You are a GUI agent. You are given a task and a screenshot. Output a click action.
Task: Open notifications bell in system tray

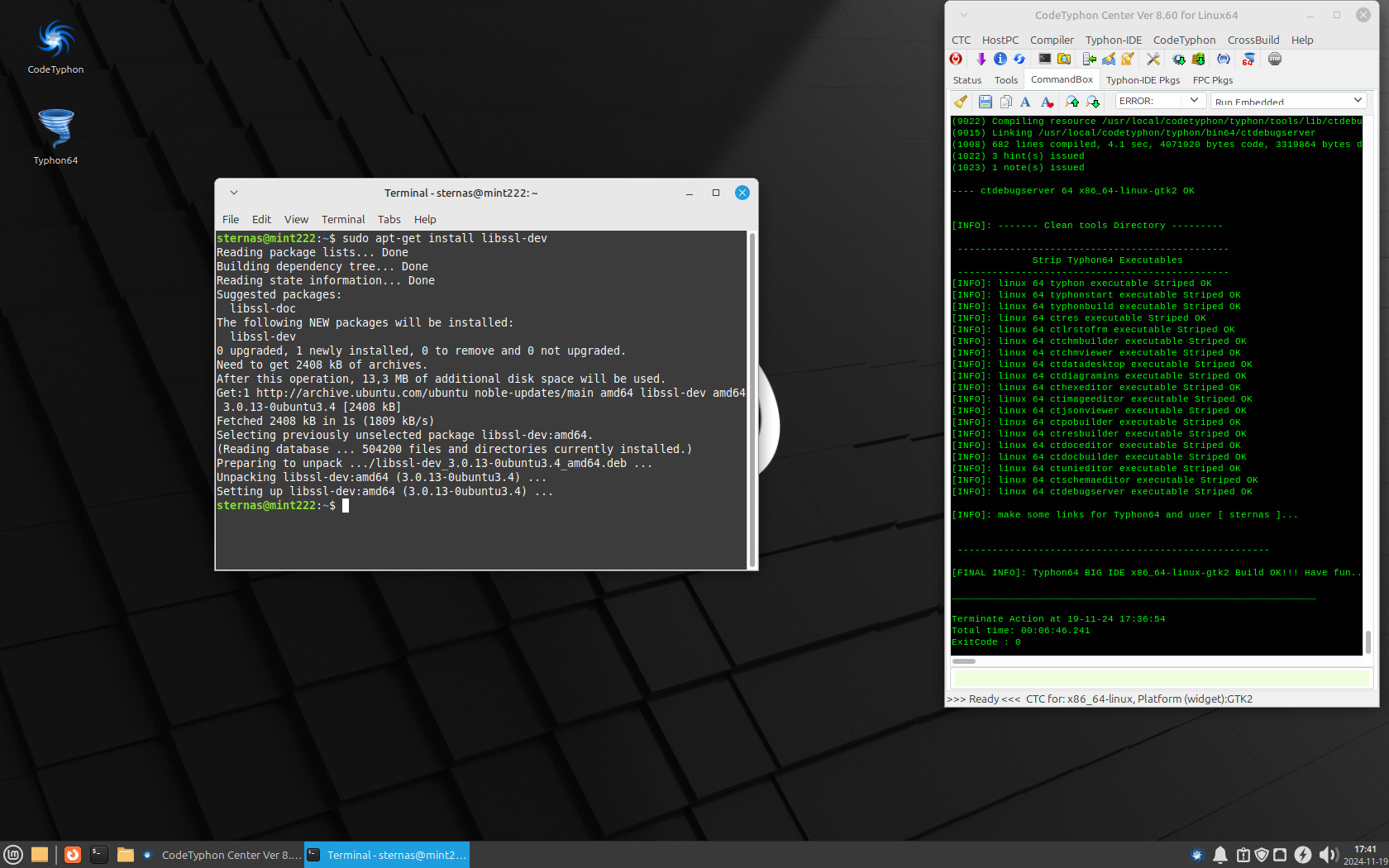pos(1220,855)
